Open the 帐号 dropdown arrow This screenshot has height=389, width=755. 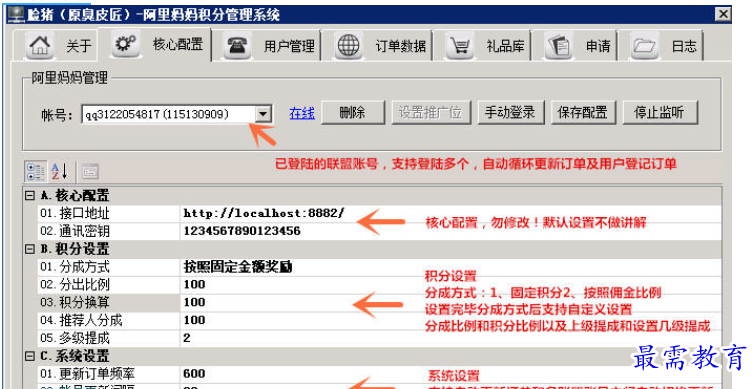tap(263, 114)
